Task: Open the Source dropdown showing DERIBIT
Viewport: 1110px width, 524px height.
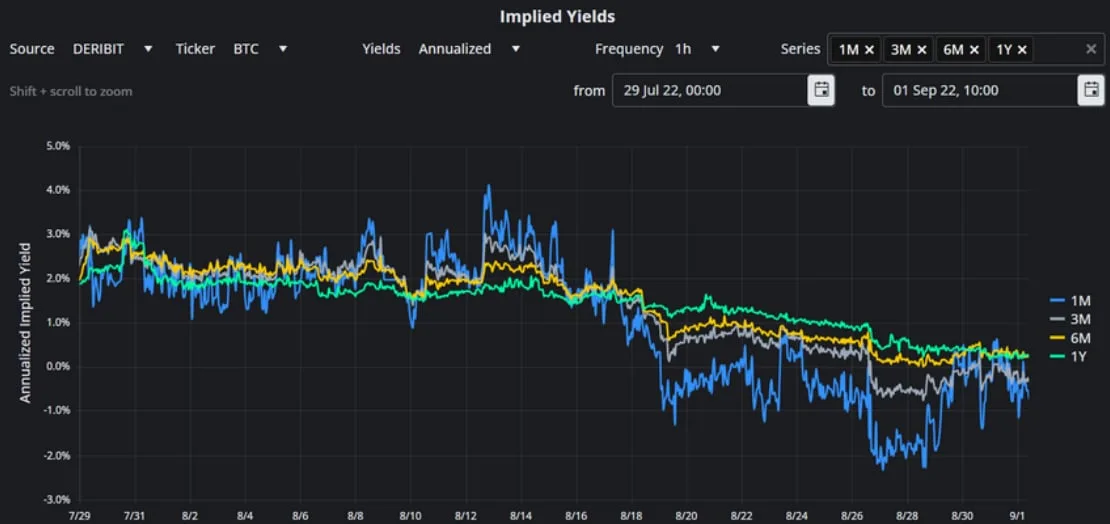Action: tap(113, 49)
